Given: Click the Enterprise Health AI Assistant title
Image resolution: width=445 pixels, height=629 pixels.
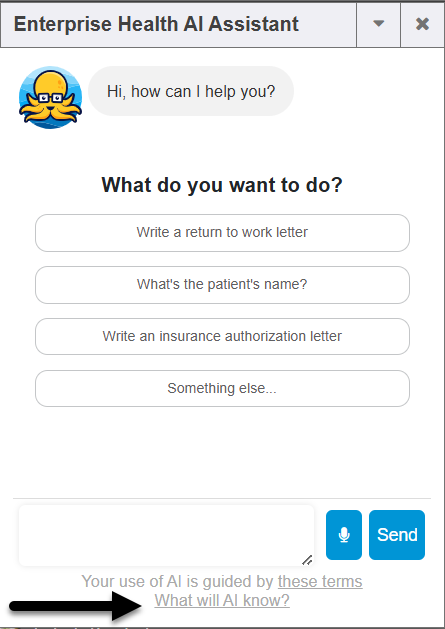Looking at the screenshot, I should [156, 24].
